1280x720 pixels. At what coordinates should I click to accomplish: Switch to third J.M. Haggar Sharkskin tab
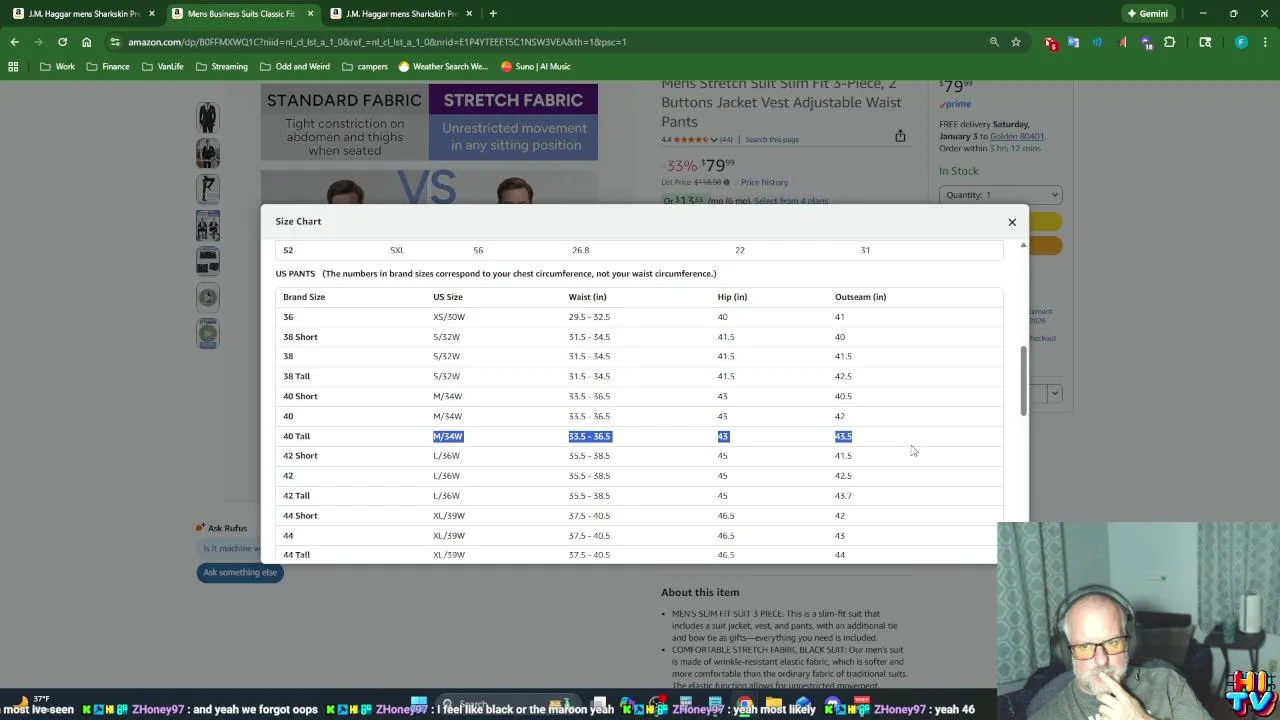click(400, 14)
